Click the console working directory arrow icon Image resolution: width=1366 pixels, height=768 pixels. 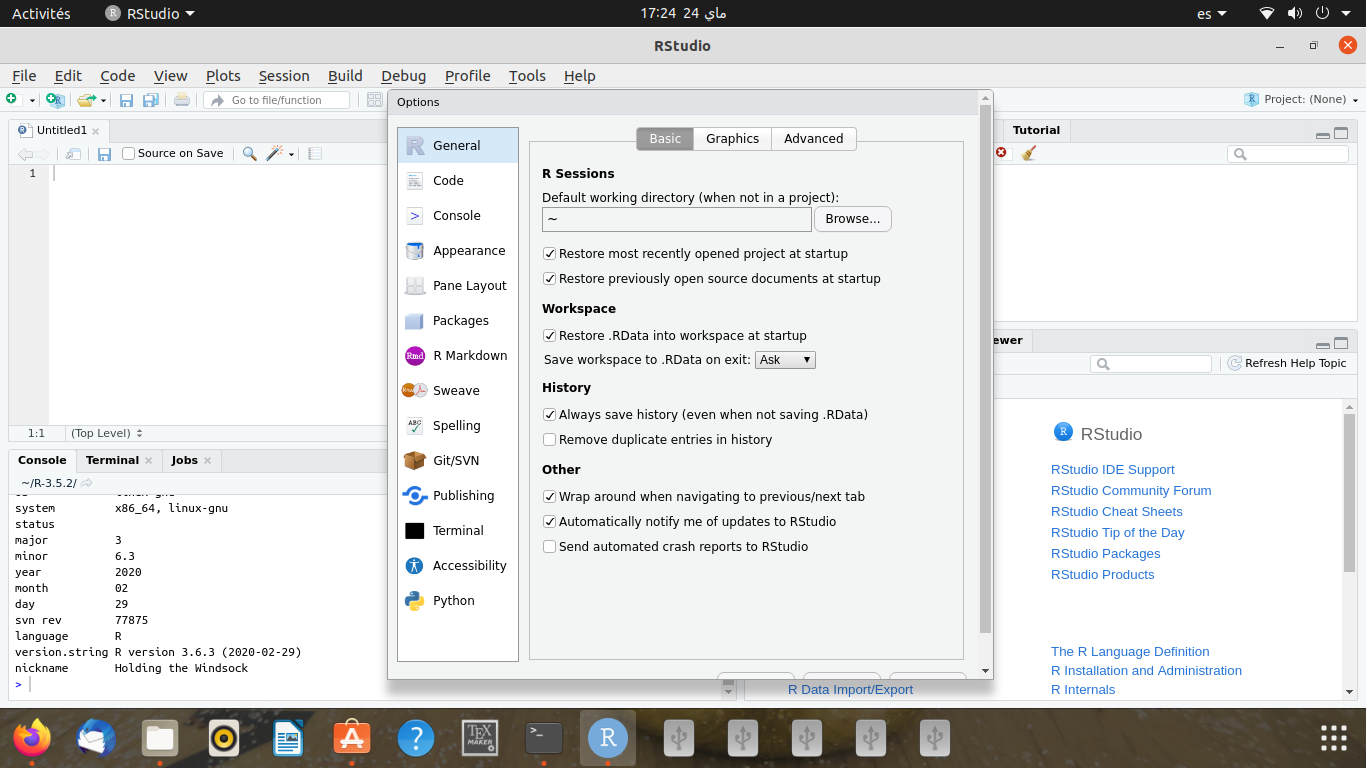(87, 483)
